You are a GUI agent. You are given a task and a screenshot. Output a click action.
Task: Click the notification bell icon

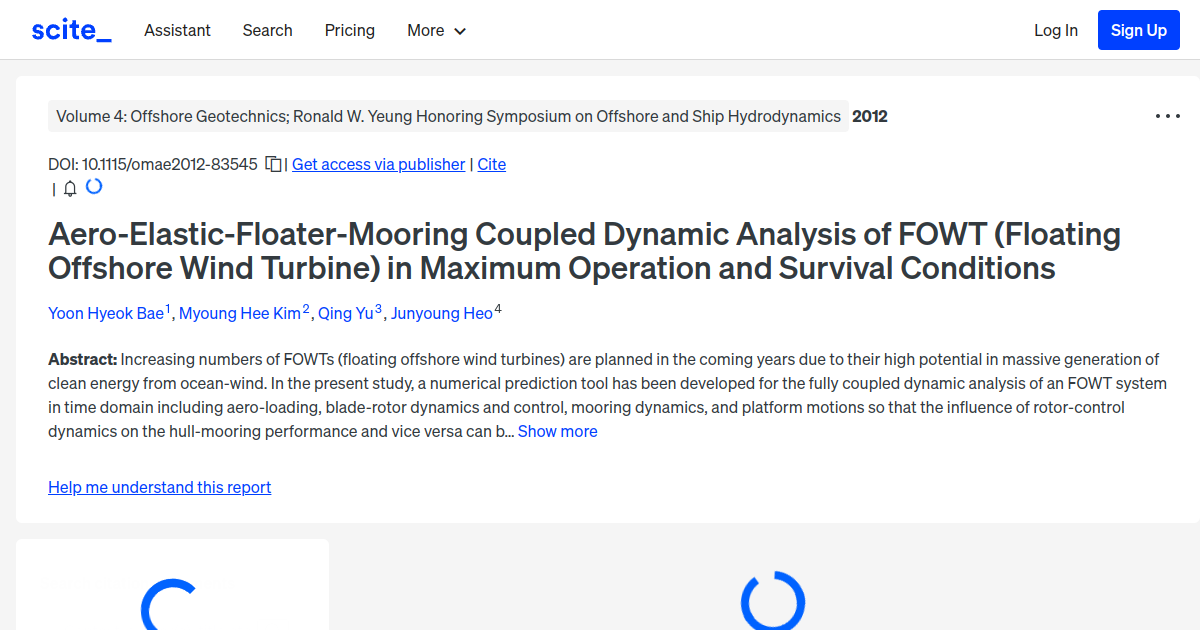69,187
